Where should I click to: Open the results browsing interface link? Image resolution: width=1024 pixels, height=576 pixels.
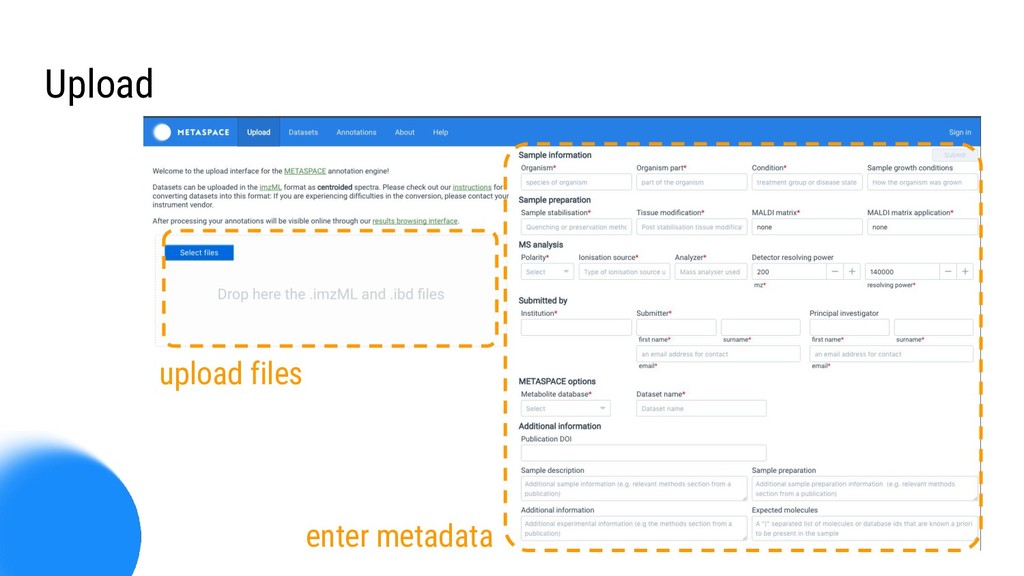tap(415, 221)
